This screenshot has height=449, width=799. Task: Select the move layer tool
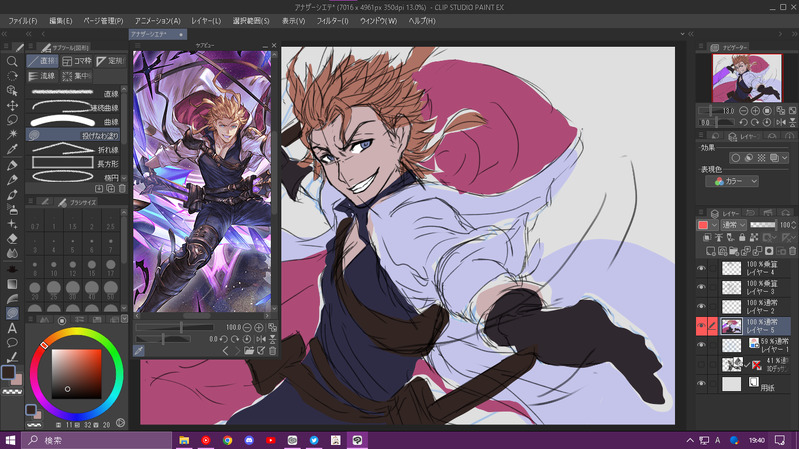pos(12,105)
